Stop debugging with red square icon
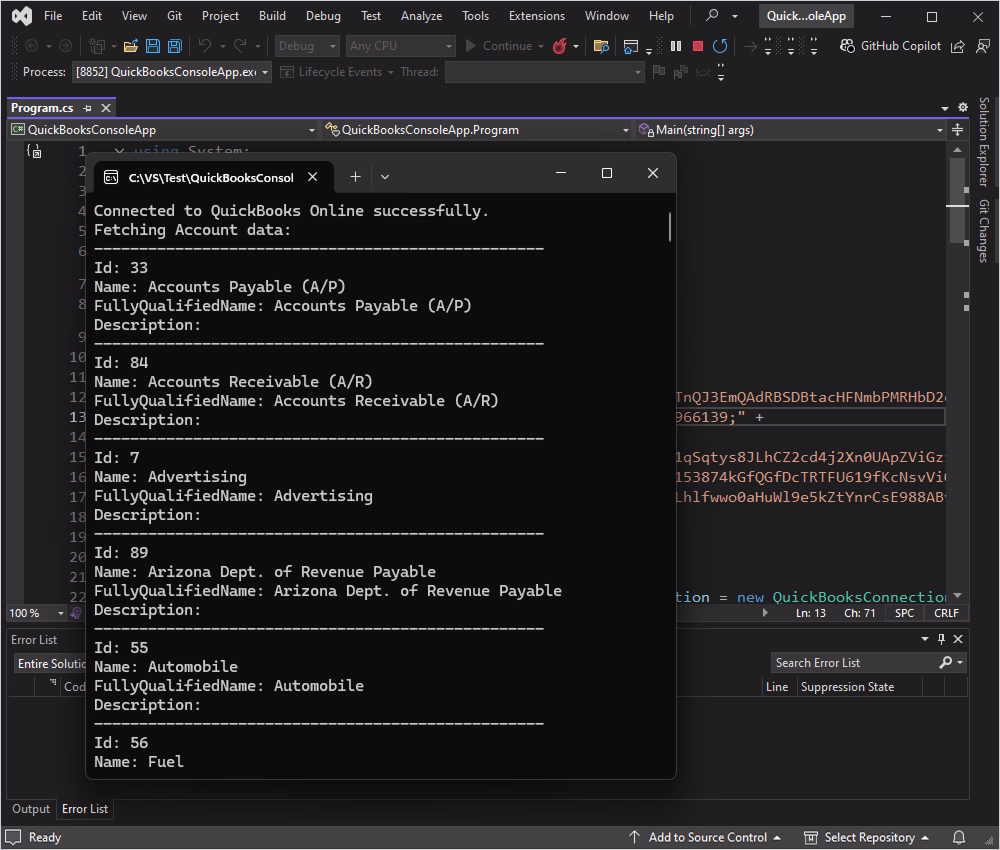 (x=698, y=46)
